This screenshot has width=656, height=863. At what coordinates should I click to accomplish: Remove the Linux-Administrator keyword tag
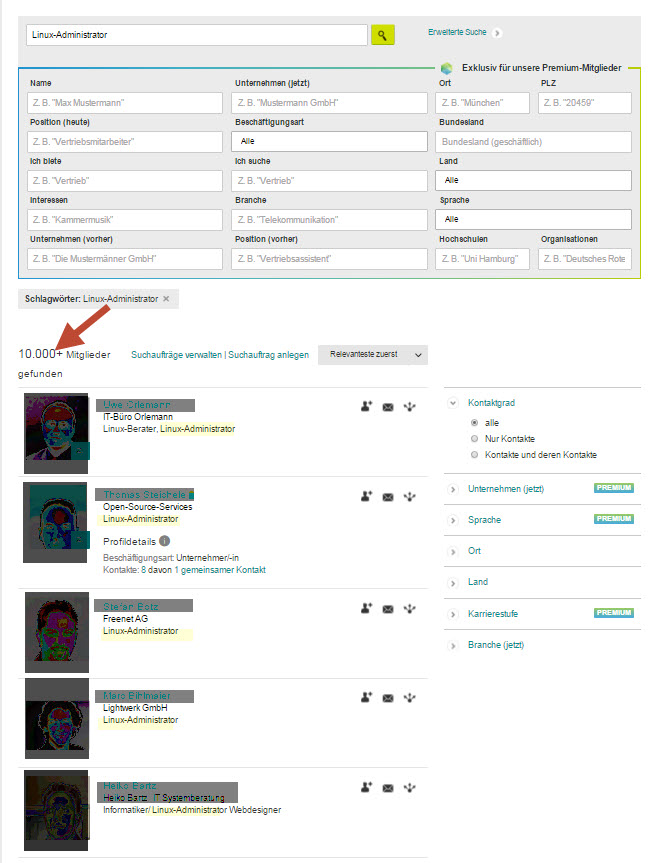tap(166, 299)
